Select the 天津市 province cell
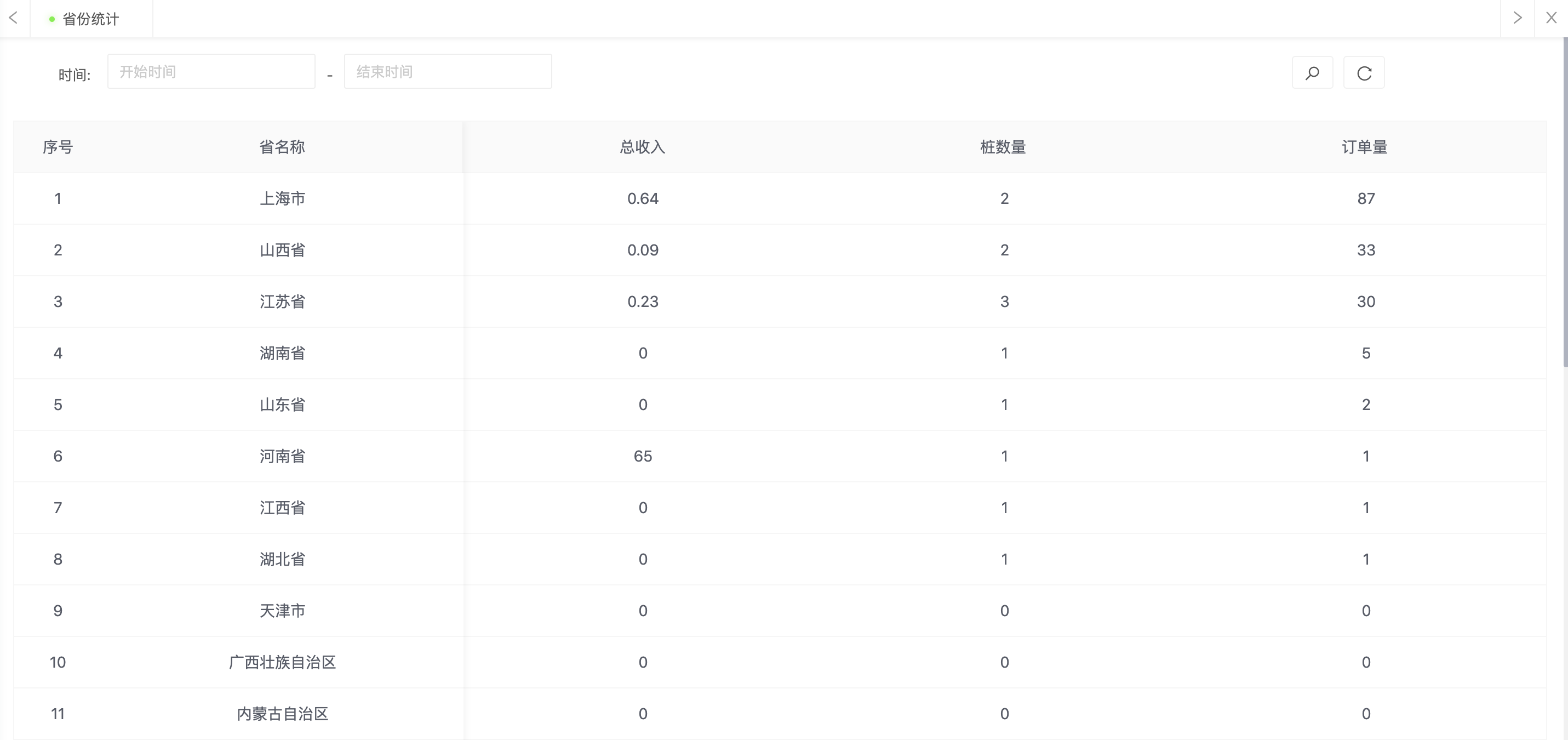The height and width of the screenshot is (740, 1568). [282, 611]
